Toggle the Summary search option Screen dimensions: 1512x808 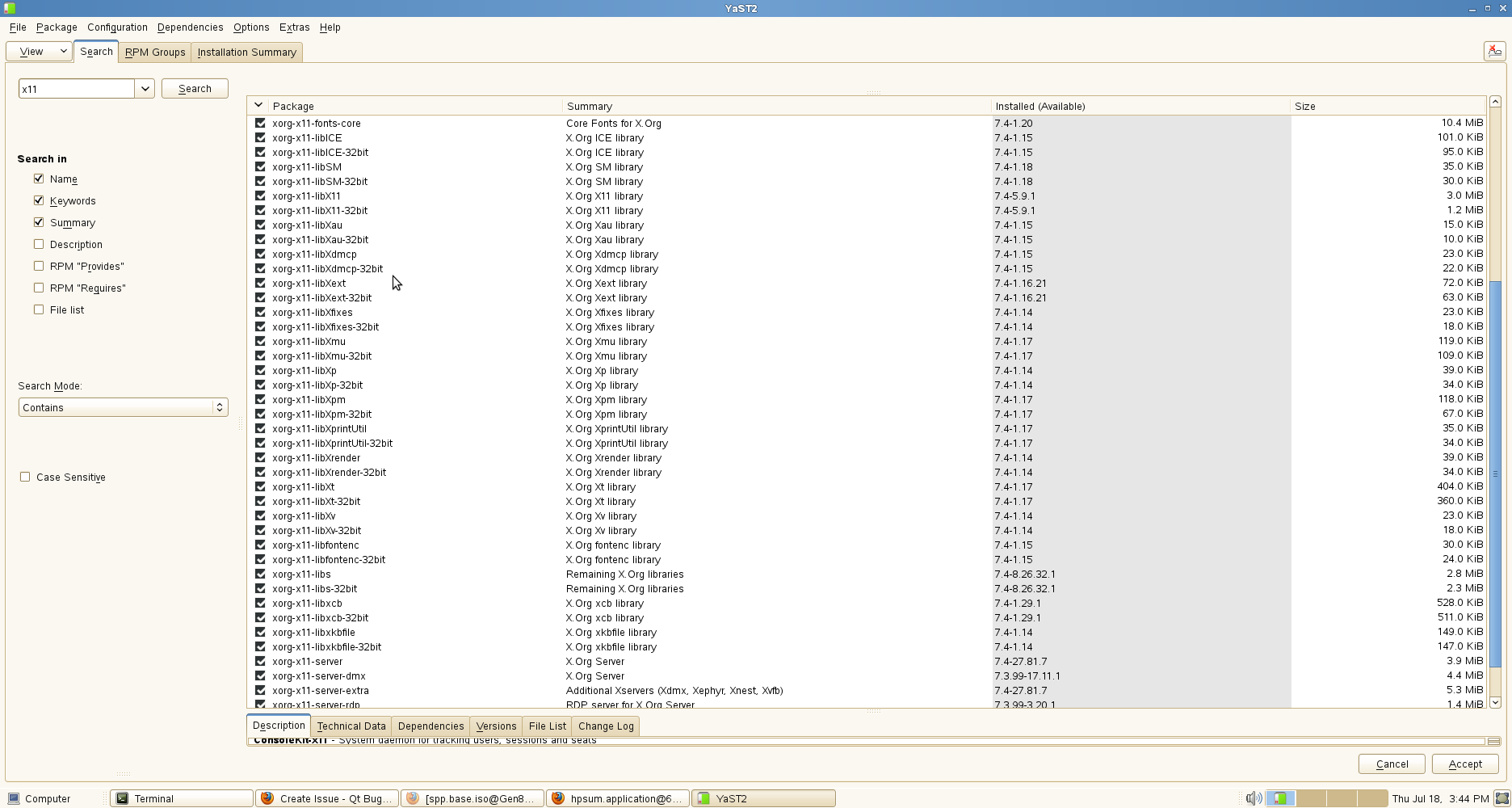point(39,222)
